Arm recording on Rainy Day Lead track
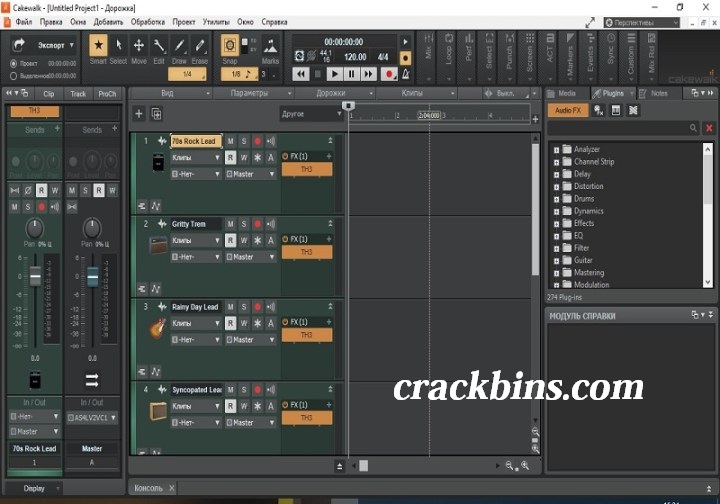Image resolution: width=720 pixels, height=504 pixels. [x=258, y=307]
